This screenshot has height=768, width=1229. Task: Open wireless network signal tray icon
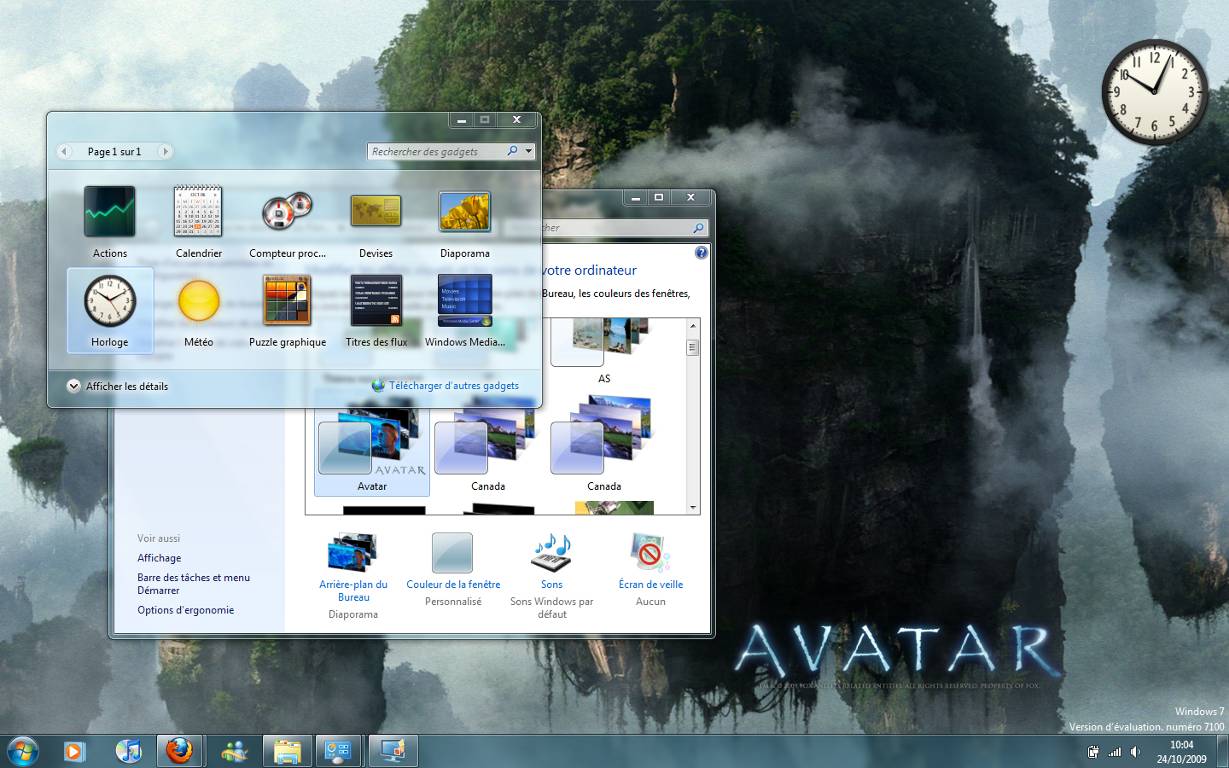1115,751
